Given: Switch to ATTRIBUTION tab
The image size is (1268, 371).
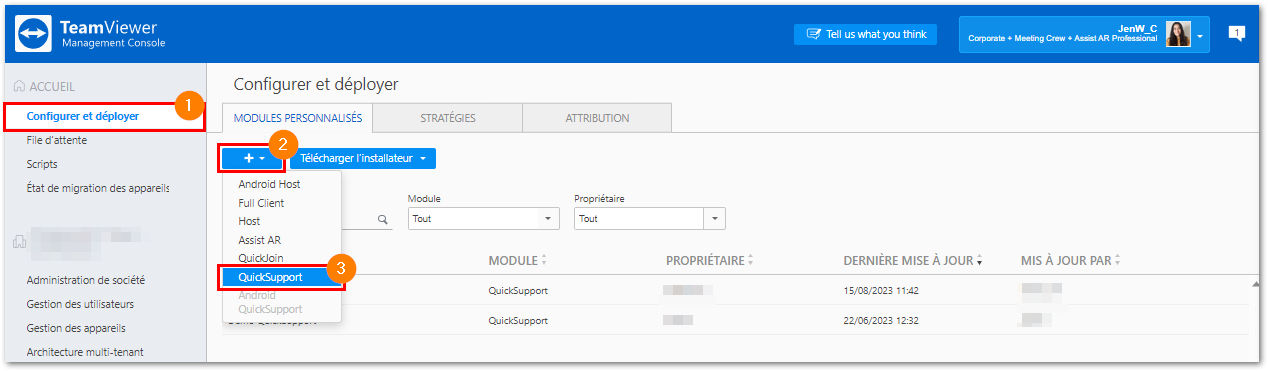Looking at the screenshot, I should tap(597, 118).
